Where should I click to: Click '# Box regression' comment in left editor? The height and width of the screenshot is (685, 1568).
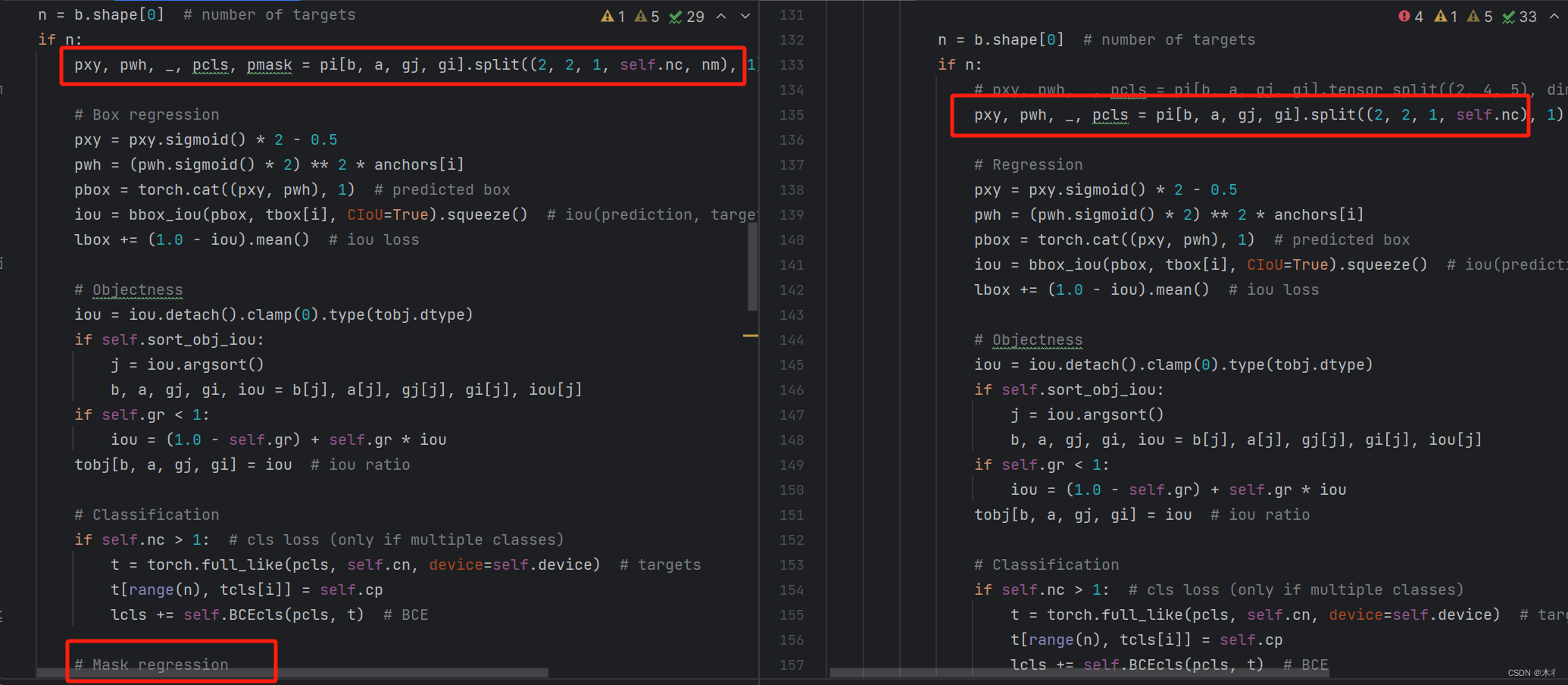(x=146, y=114)
